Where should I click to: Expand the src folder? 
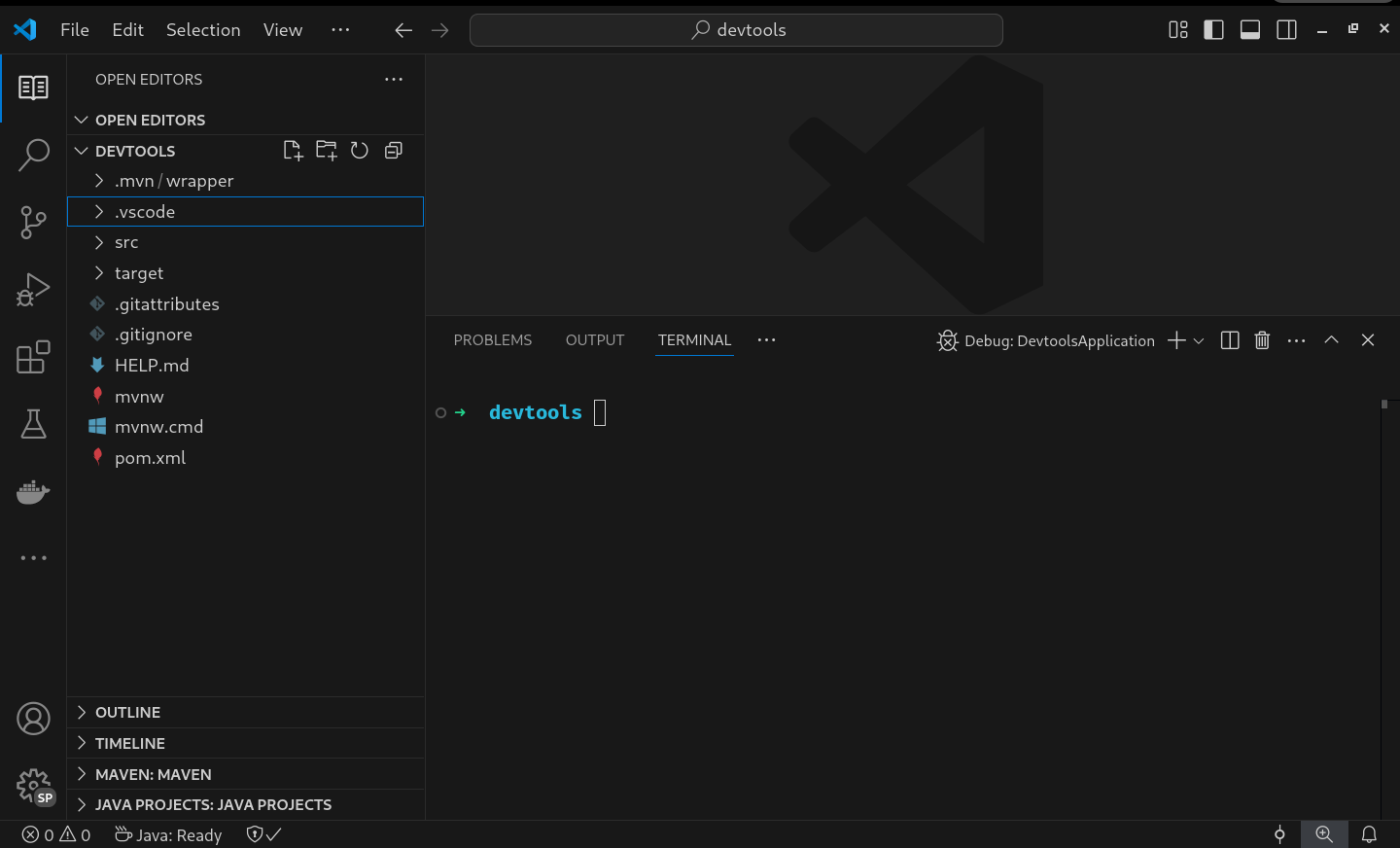point(245,242)
